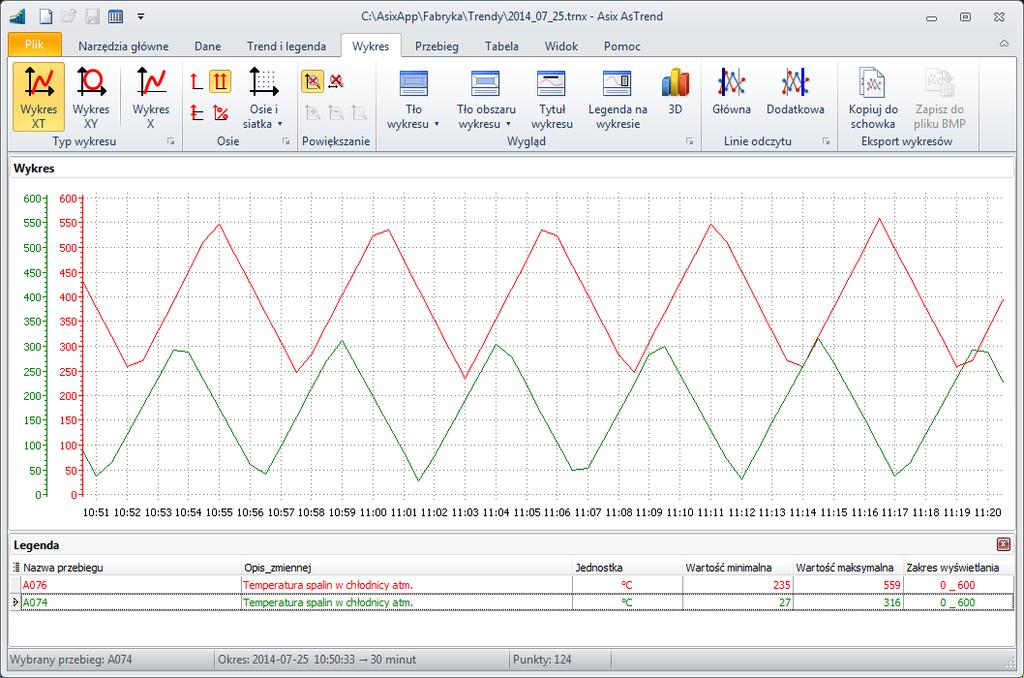Click the new document icon in quick access
The image size is (1024, 678).
(x=46, y=16)
